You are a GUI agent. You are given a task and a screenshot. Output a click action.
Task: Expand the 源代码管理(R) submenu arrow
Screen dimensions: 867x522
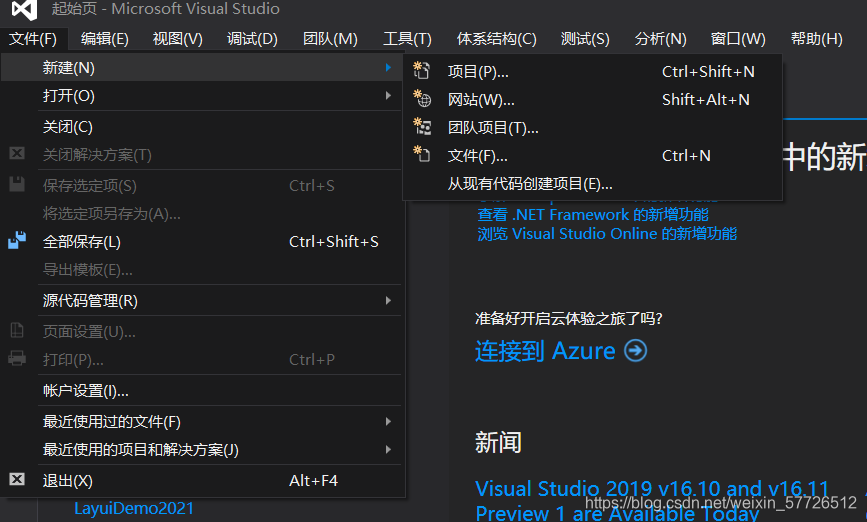(388, 300)
